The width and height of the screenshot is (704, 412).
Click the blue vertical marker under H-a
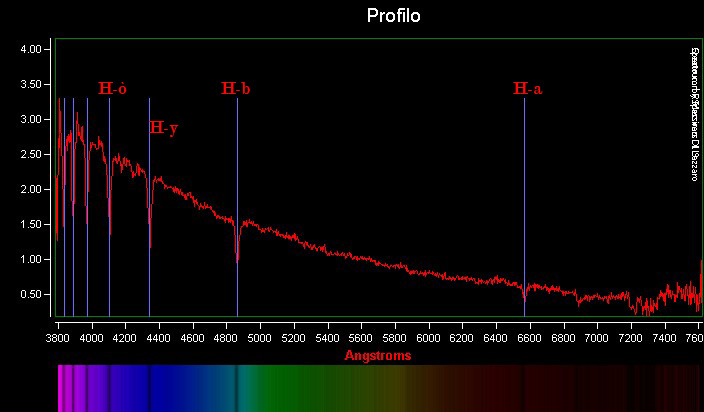(x=524, y=200)
